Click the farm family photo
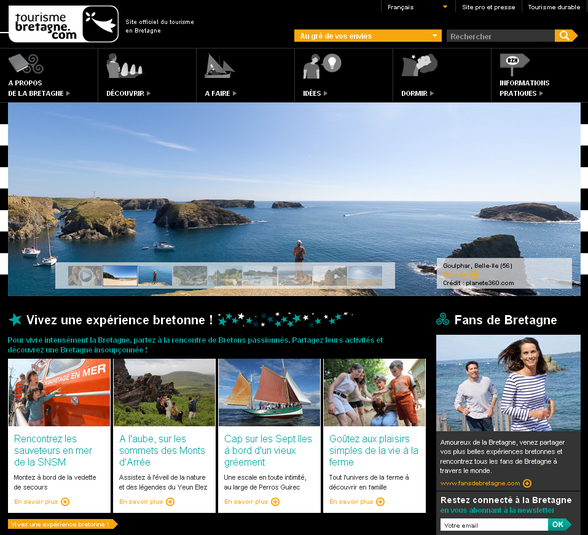588x535 pixels. coord(375,392)
